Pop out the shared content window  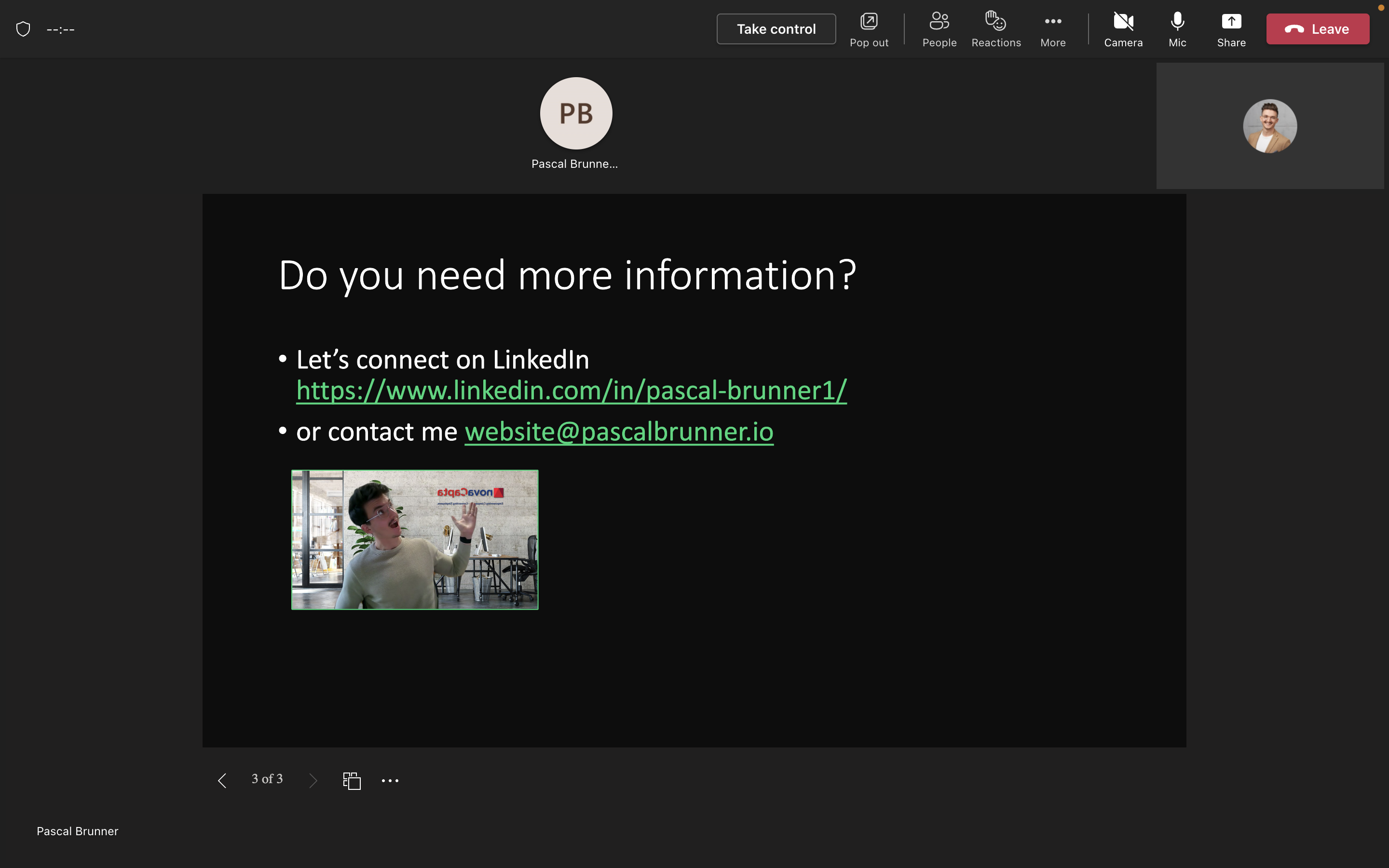click(x=869, y=29)
